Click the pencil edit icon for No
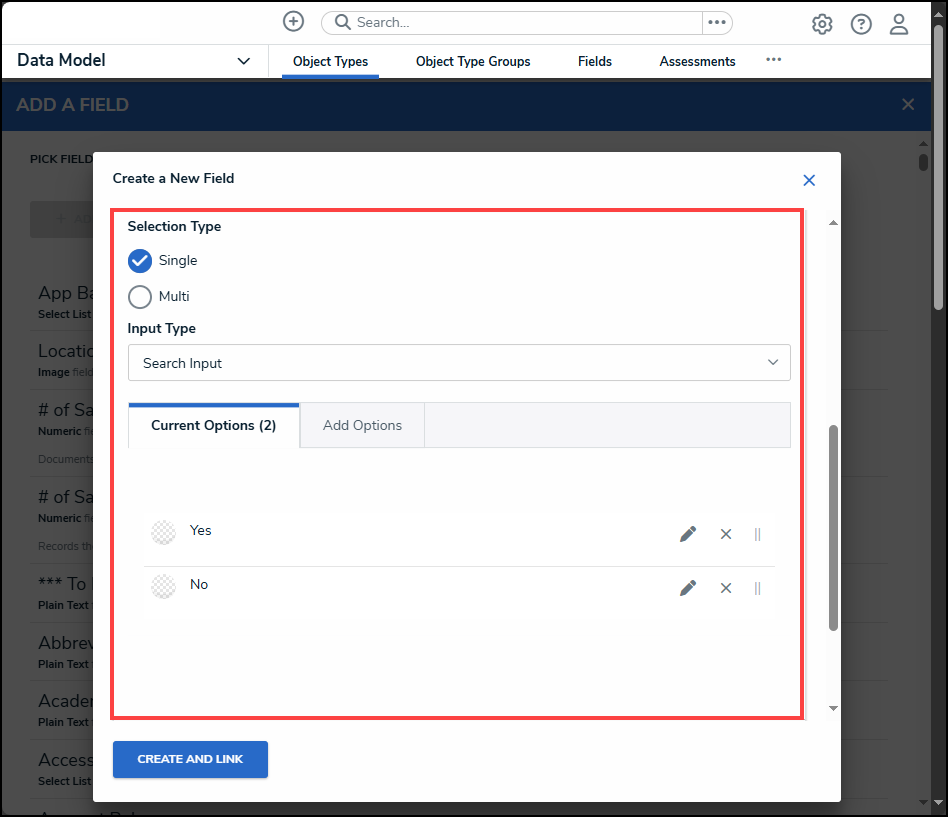Image resolution: width=948 pixels, height=817 pixels. [687, 588]
